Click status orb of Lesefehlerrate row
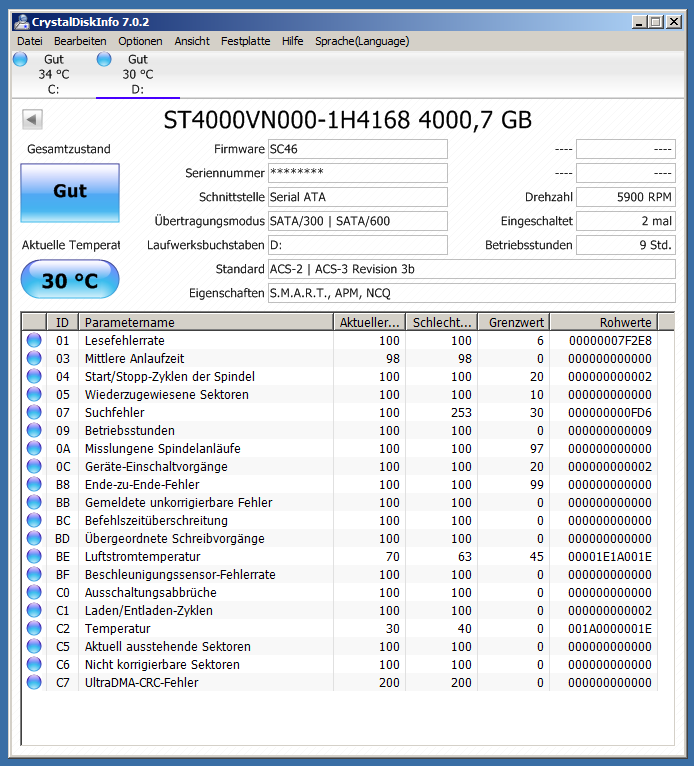The height and width of the screenshot is (766, 694). [34, 340]
